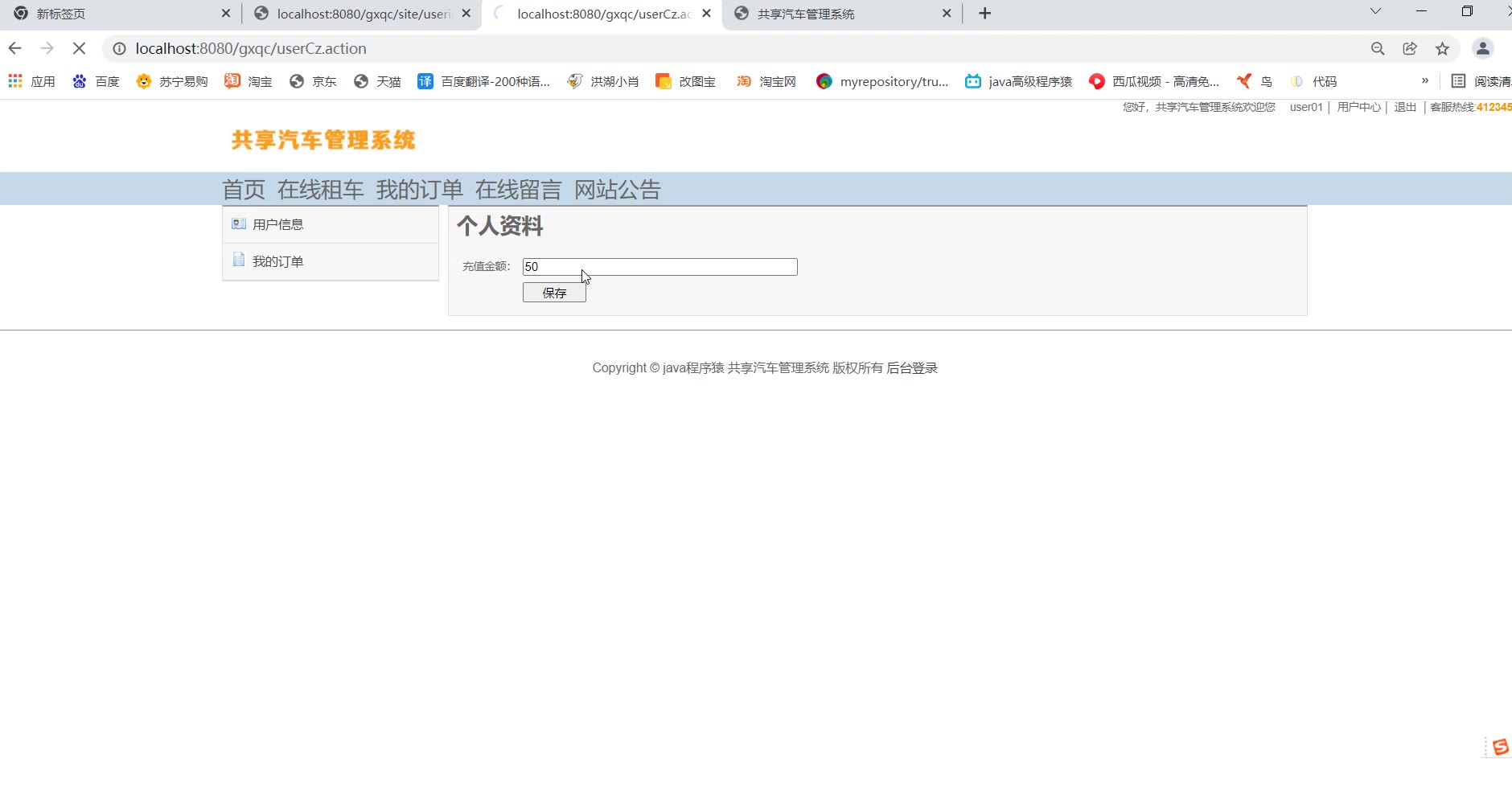1512x804 pixels.
Task: Open the myrepository bookmark
Action: tap(882, 81)
